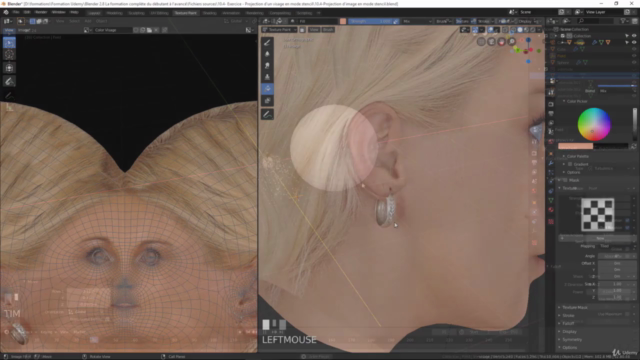
Task: Switch to the UV Editing workspace tab
Action: pyautogui.click(x=159, y=13)
